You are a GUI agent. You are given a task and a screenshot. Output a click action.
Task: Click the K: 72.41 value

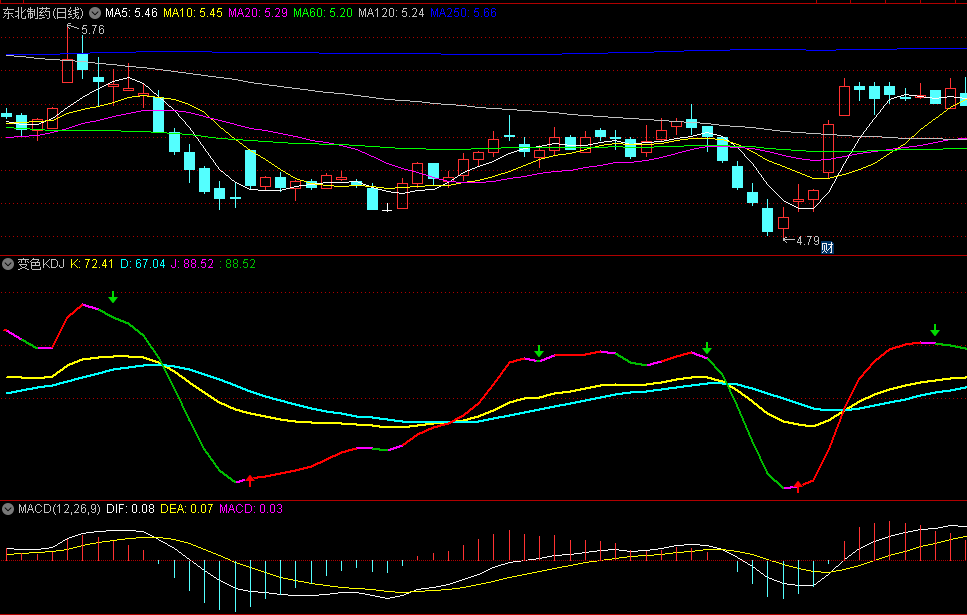click(x=92, y=264)
